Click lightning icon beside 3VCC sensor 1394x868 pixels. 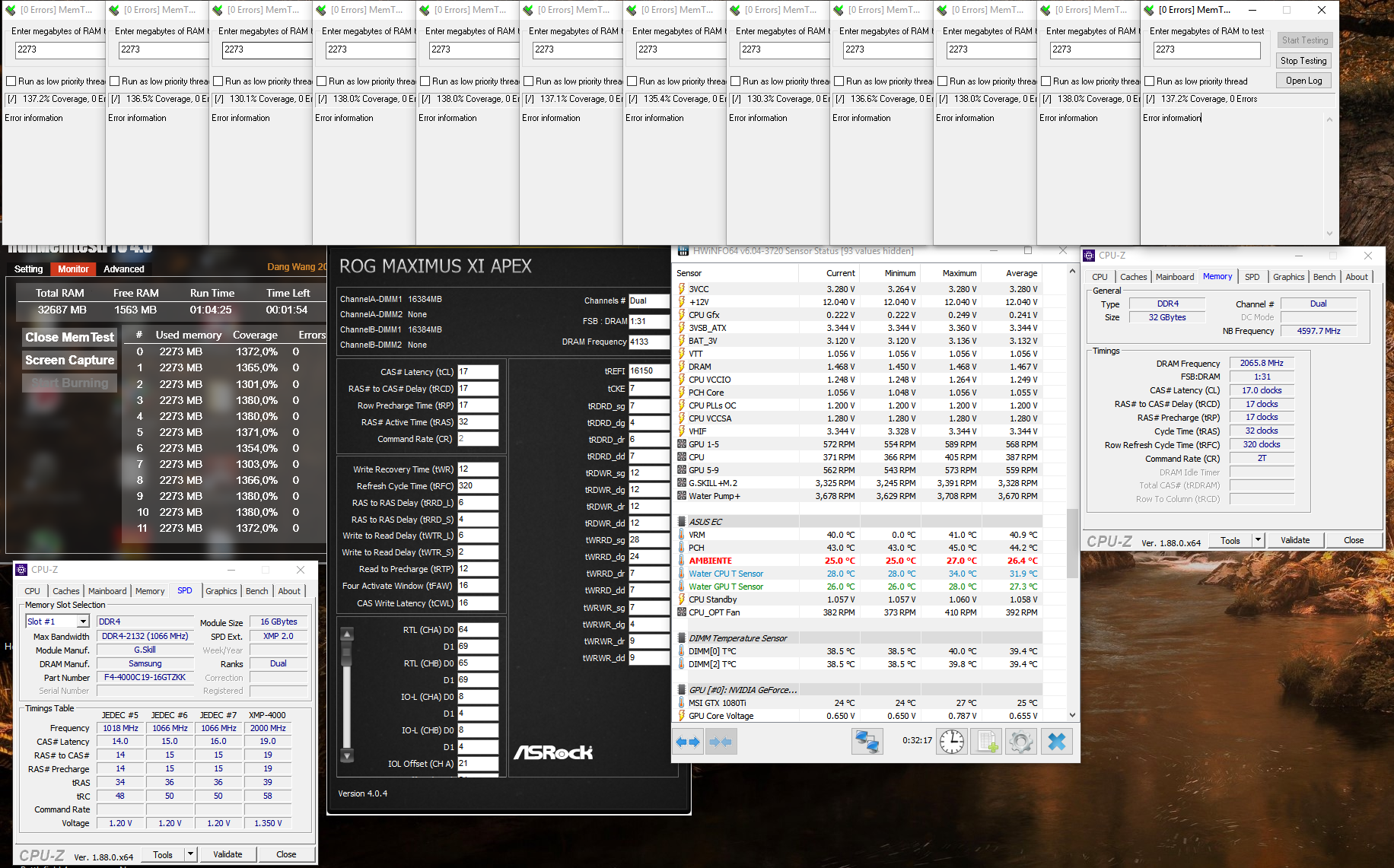tap(682, 289)
